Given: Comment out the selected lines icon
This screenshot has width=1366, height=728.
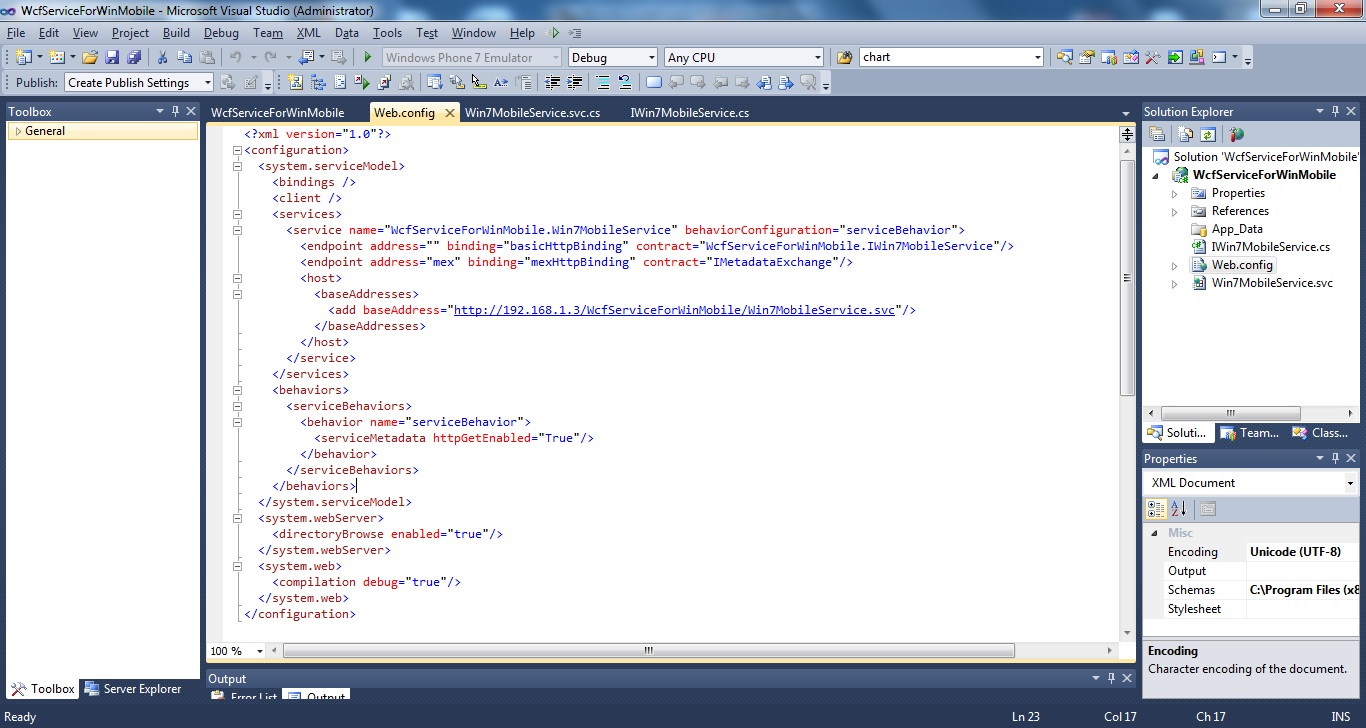Looking at the screenshot, I should pyautogui.click(x=602, y=82).
